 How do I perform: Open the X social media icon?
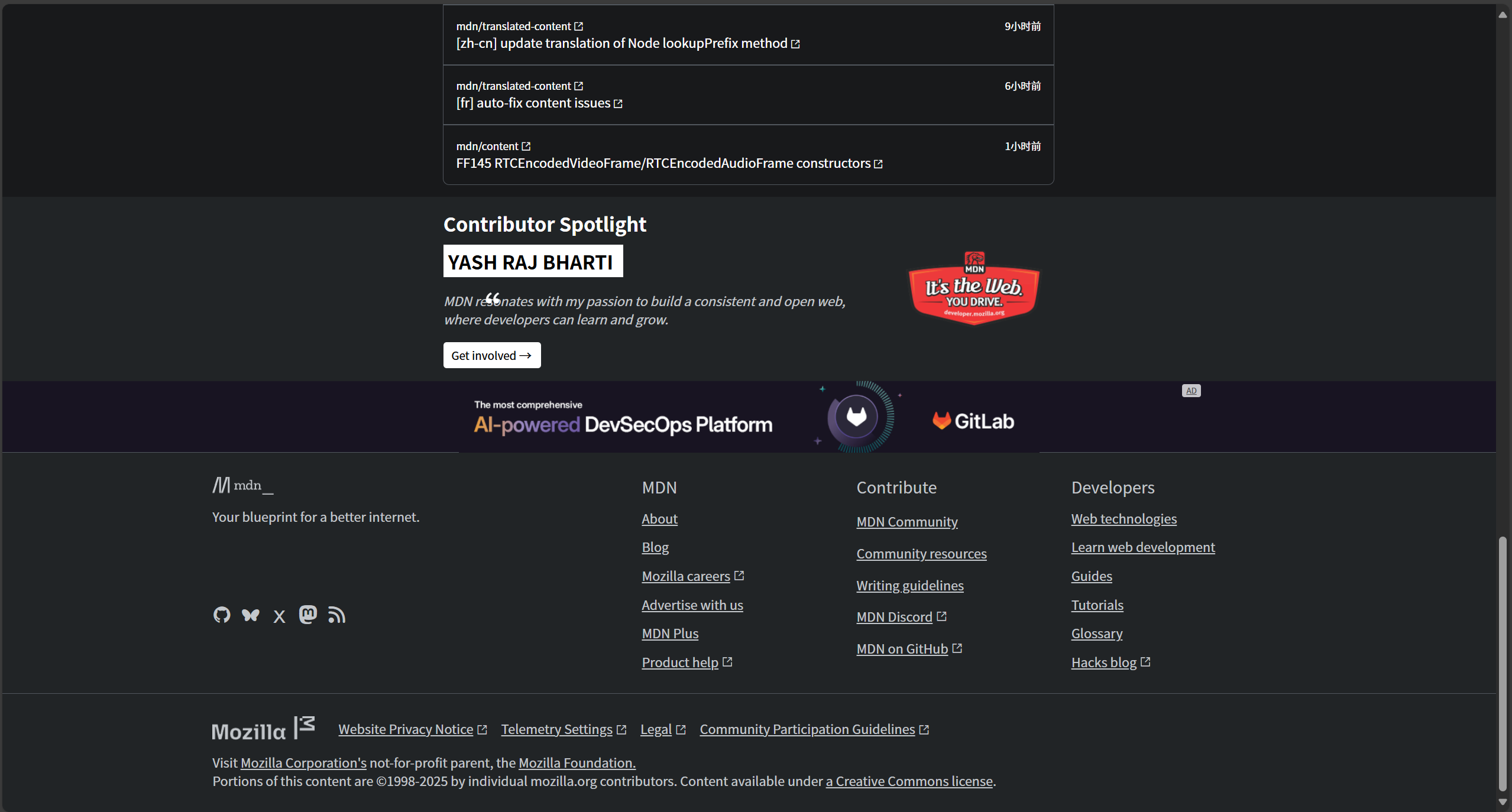(279, 616)
